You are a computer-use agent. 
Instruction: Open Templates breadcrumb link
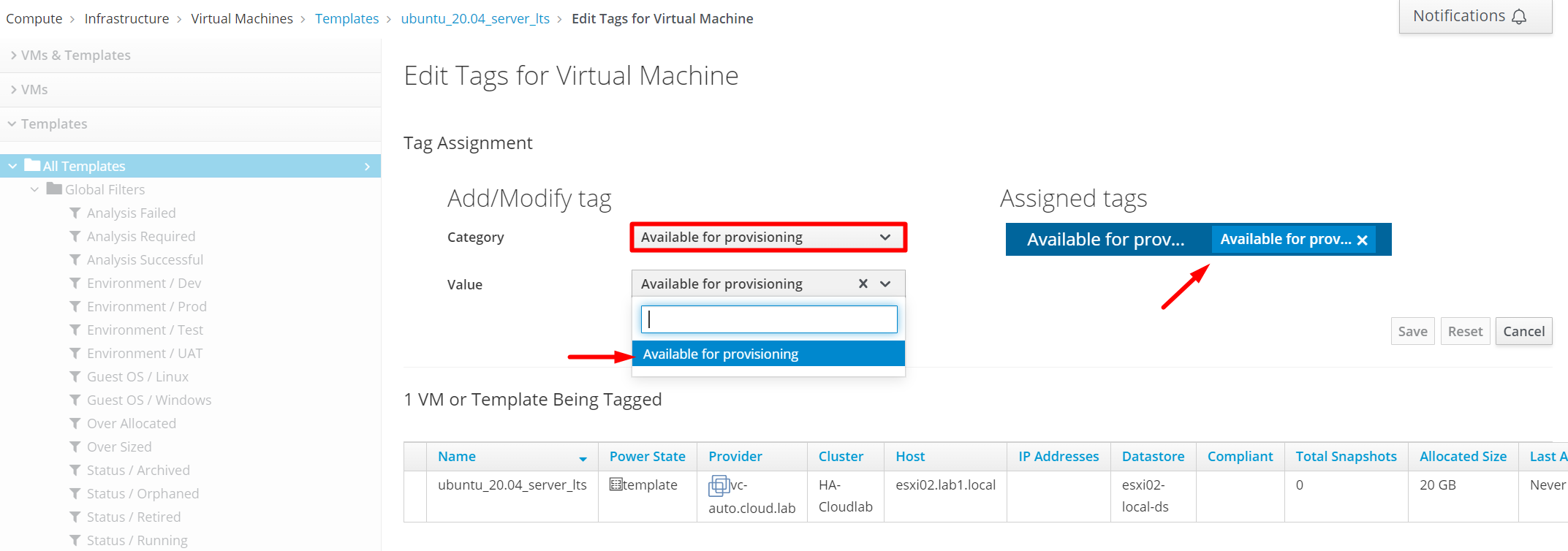tap(346, 18)
